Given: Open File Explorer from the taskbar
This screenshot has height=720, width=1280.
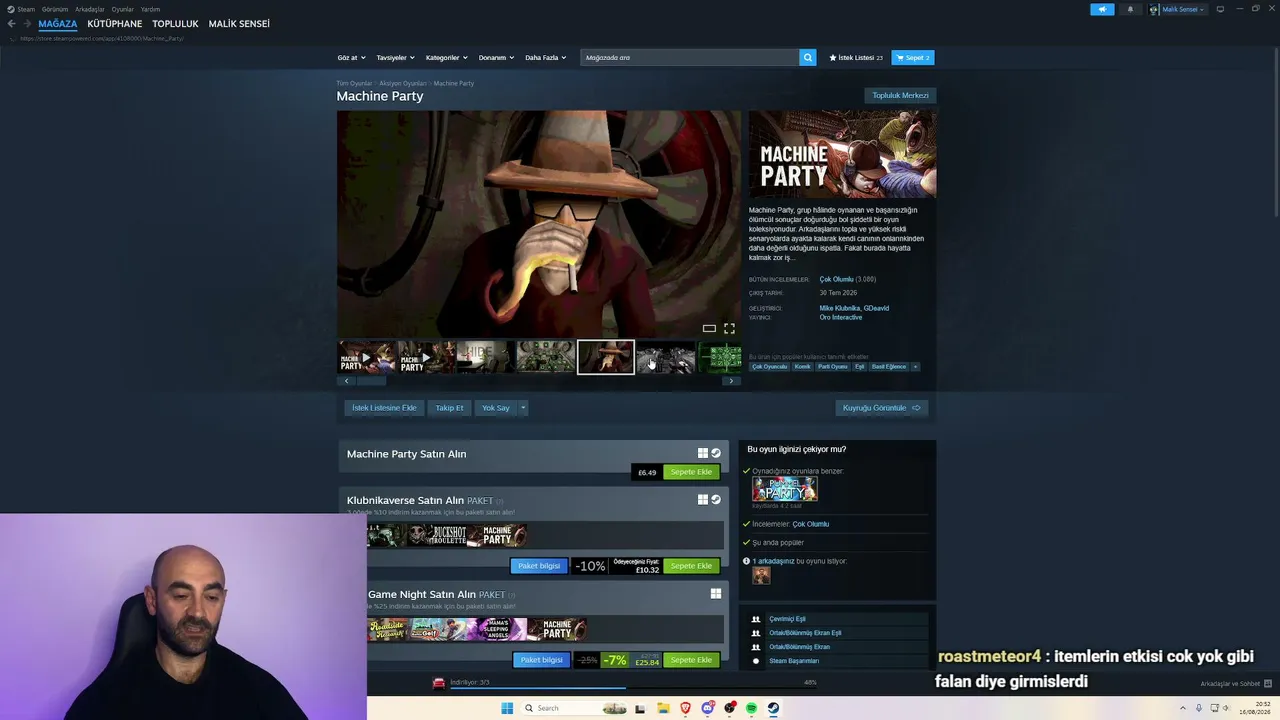Looking at the screenshot, I should 663,708.
